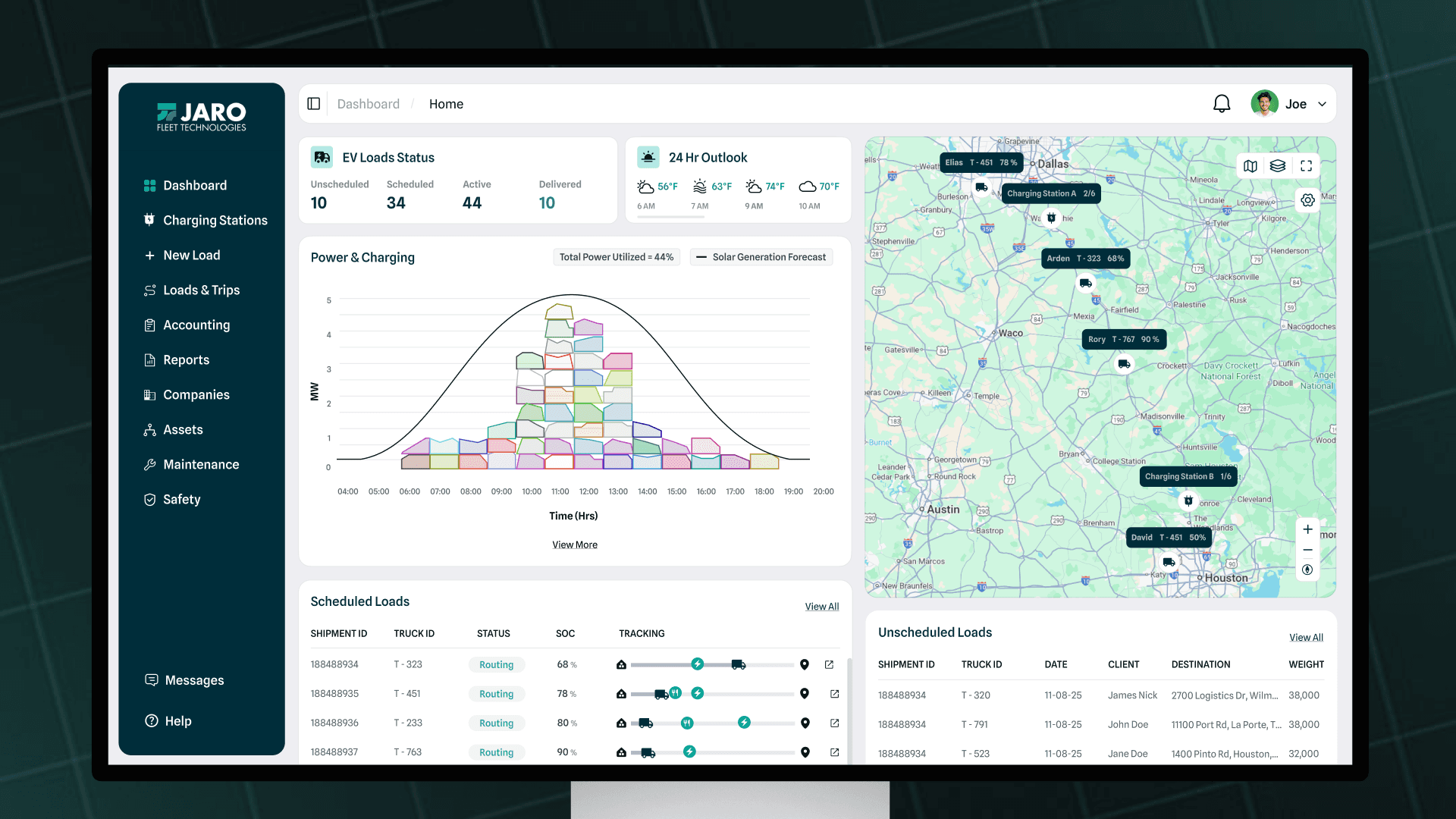Viewport: 1456px width, 819px height.
Task: Zoom out on the map
Action: coord(1307,550)
